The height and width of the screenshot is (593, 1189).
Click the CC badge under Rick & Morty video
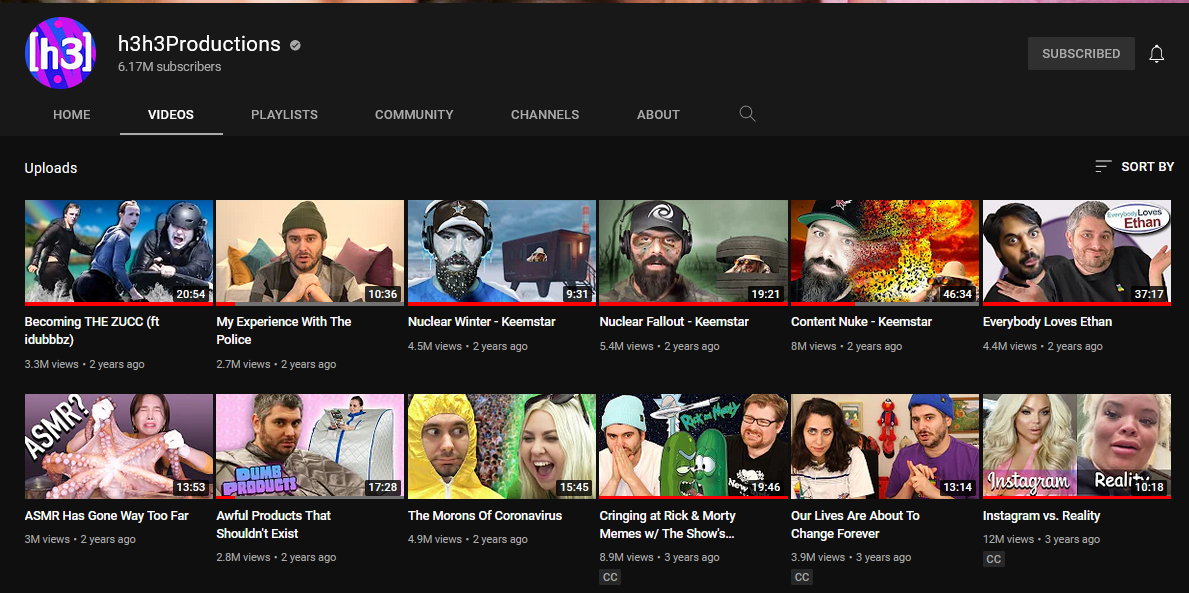(610, 578)
